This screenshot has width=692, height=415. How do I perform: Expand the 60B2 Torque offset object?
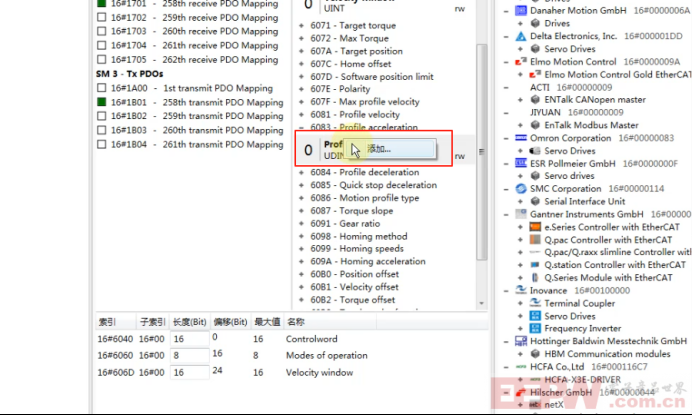(301, 300)
